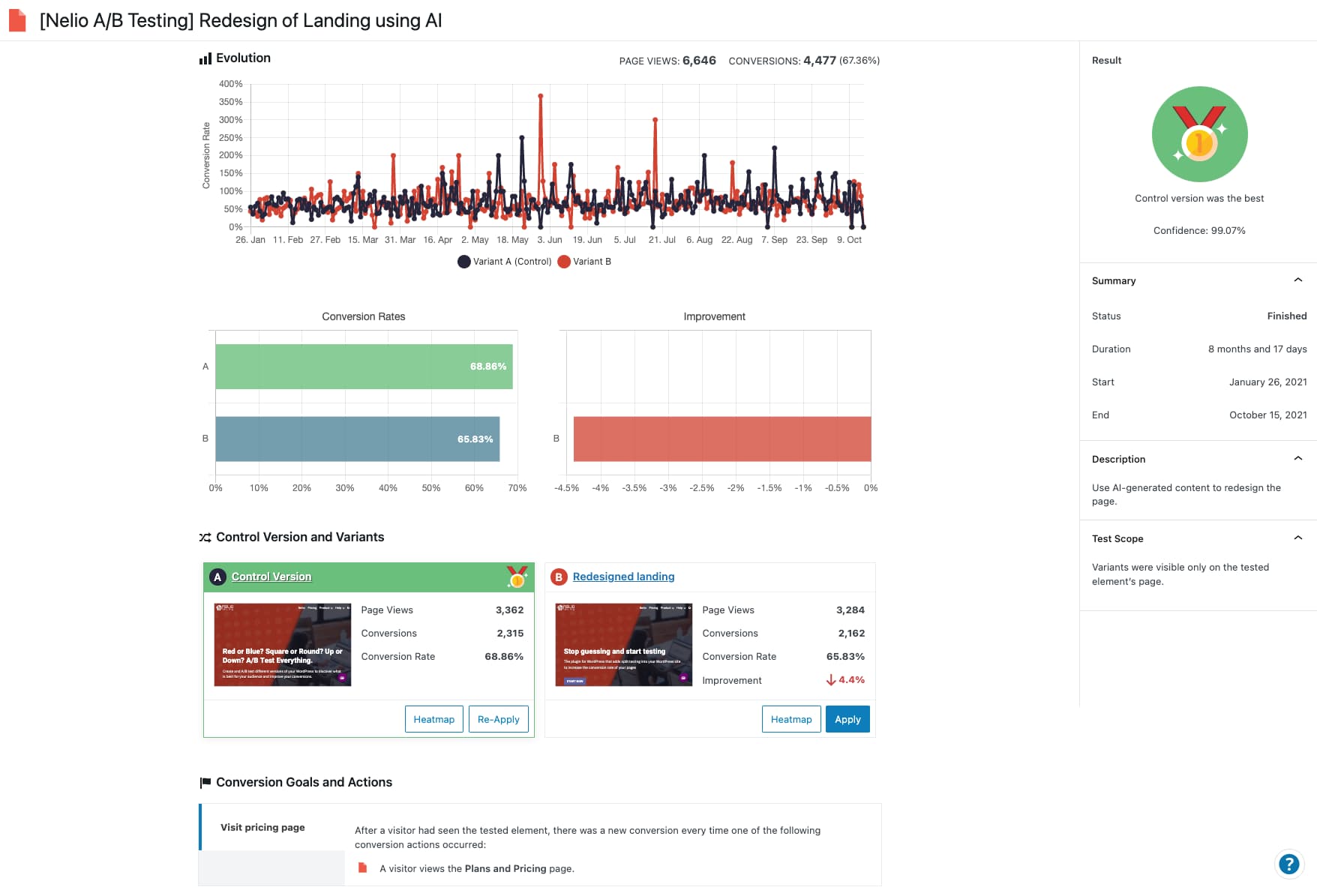Viewport: 1317px width, 896px height.
Task: Collapse the Description panel
Action: click(x=1297, y=459)
